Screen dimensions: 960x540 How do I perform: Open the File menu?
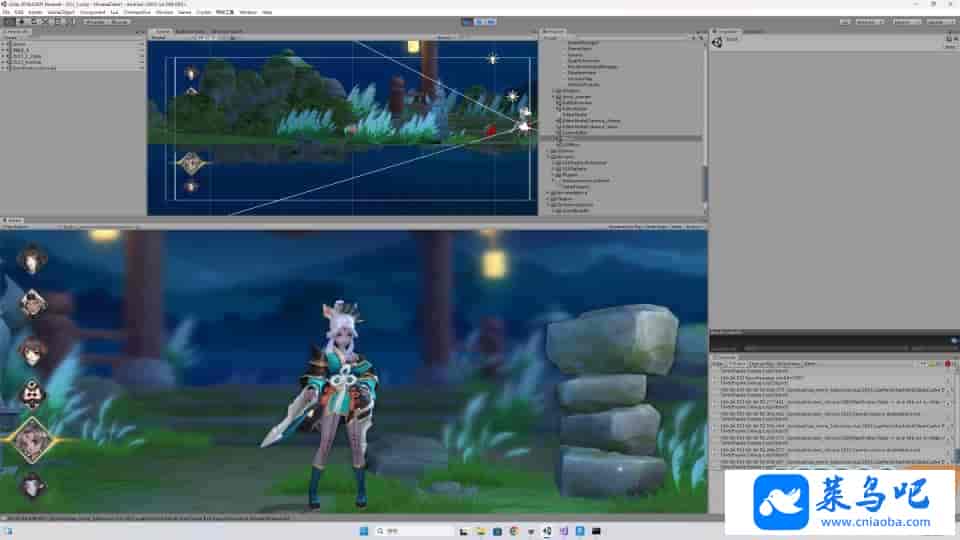pos(6,12)
